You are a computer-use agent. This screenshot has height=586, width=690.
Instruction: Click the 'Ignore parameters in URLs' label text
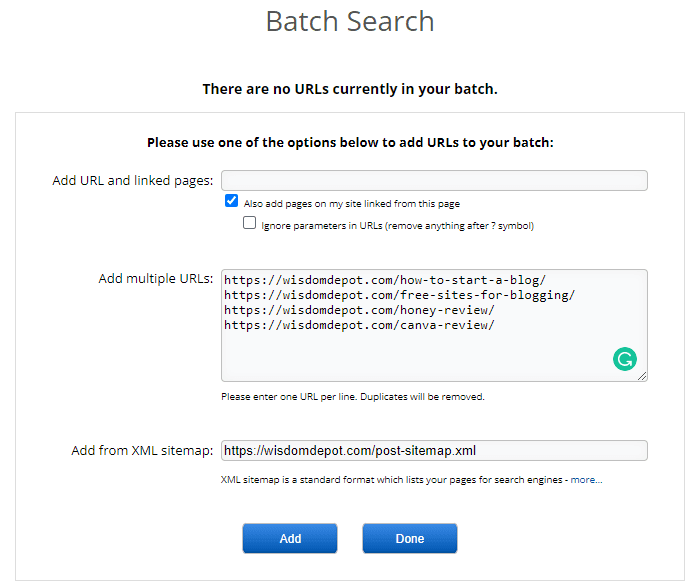point(397,226)
